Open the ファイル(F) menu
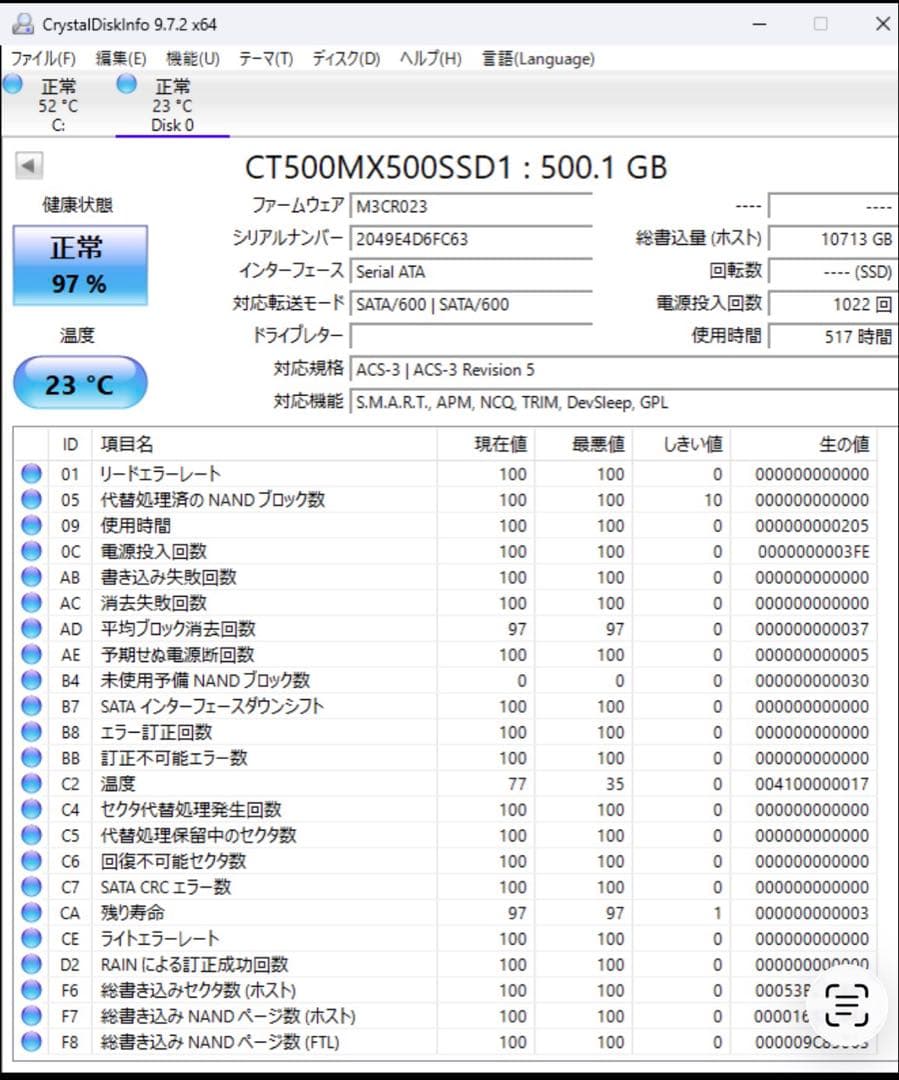This screenshot has height=1080, width=899. click(43, 59)
